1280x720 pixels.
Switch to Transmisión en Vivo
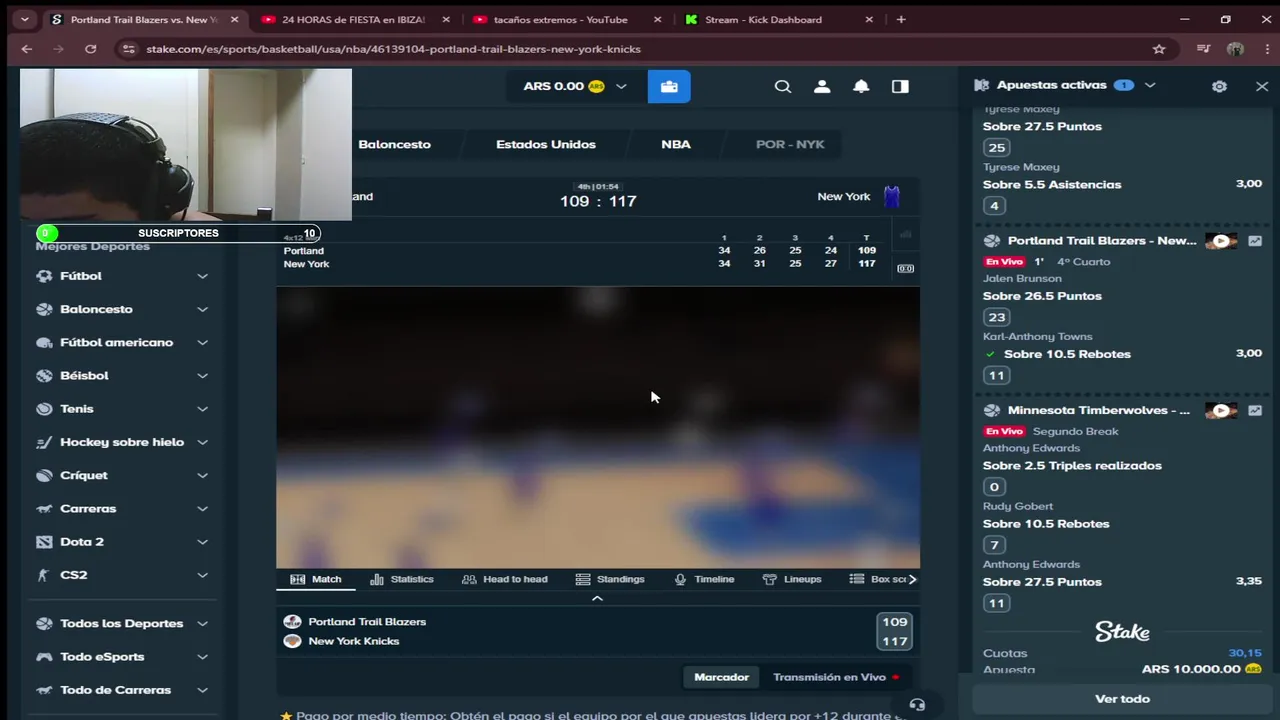click(835, 677)
